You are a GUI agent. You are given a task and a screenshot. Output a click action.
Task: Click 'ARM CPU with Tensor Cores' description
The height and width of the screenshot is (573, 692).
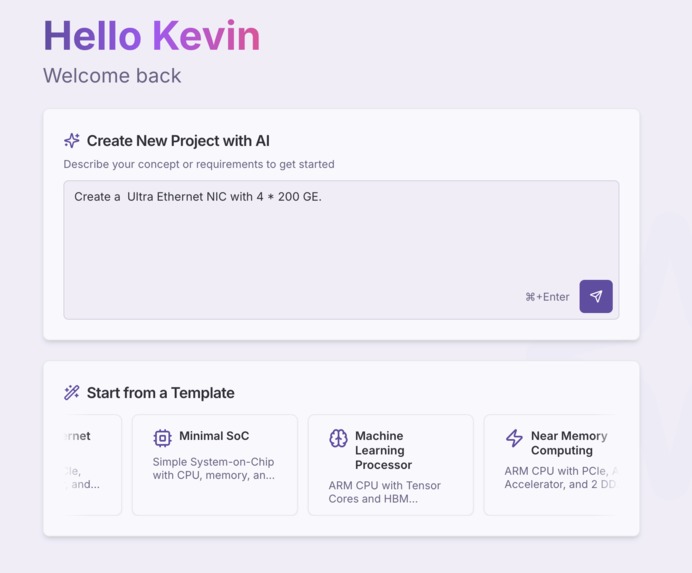384,492
